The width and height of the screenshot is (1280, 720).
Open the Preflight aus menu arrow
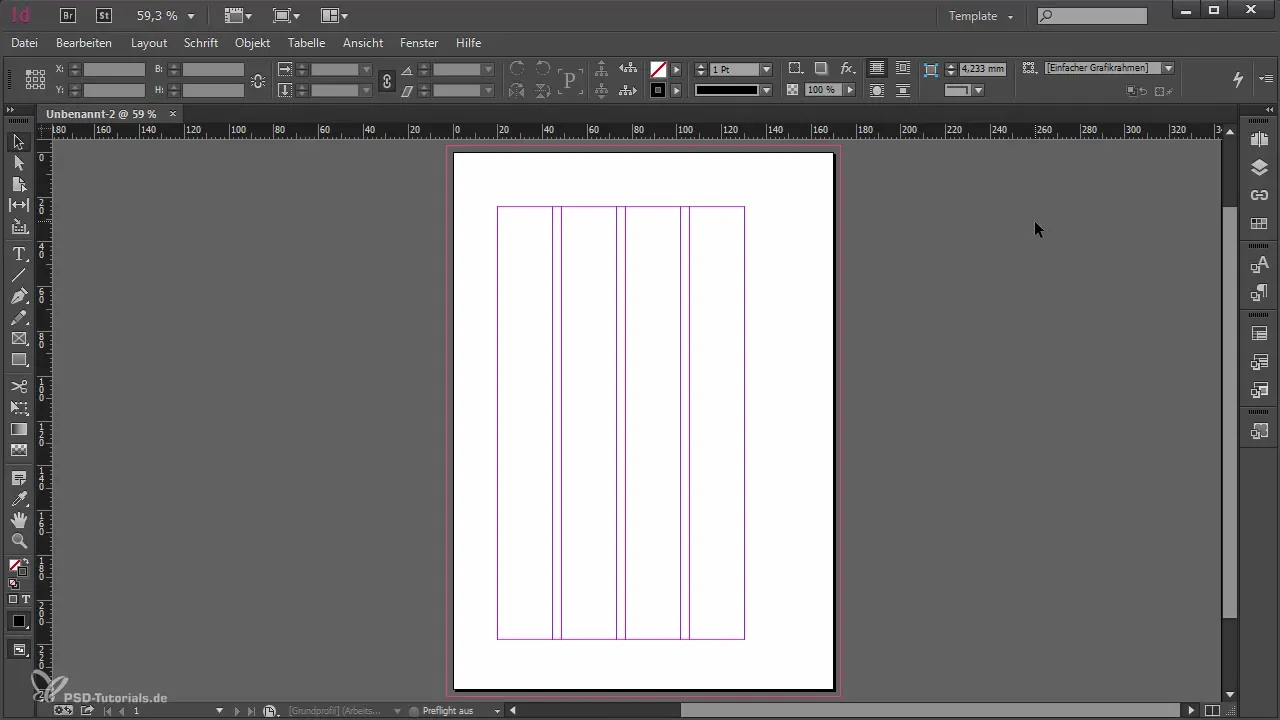(x=497, y=711)
